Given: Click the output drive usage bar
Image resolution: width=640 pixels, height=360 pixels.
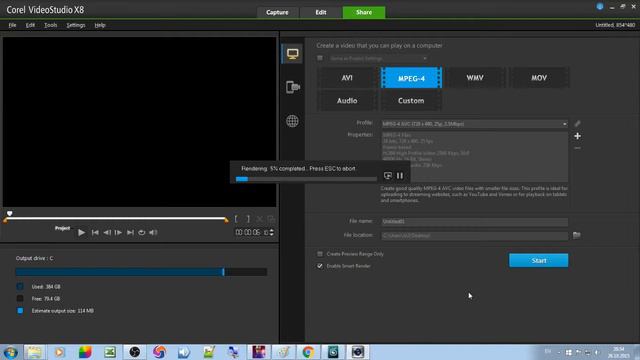Looking at the screenshot, I should (141, 272).
